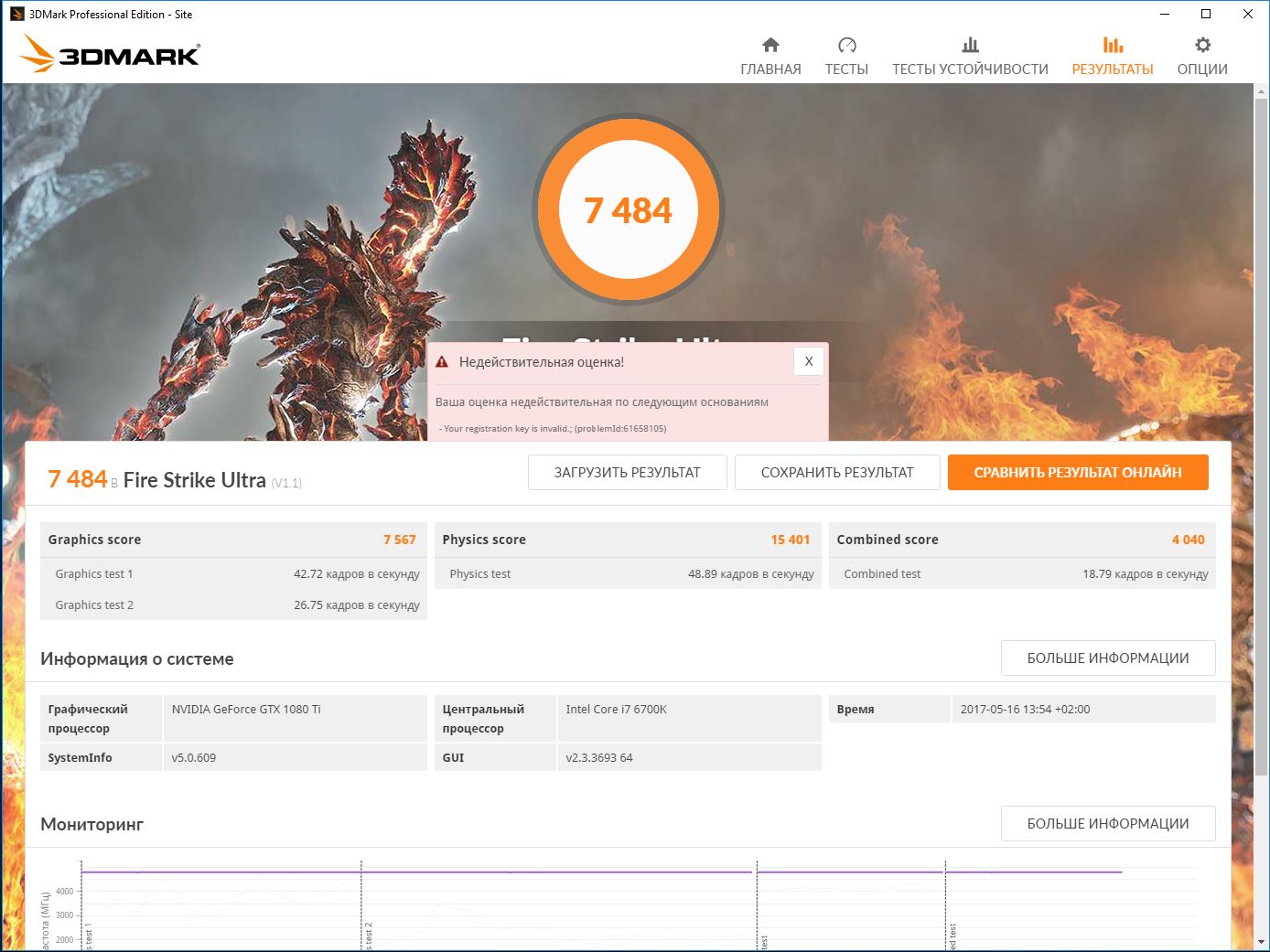Click the ЗАГРУЗИТЬ РЕЗУЛЬТАТ button
Viewport: 1270px width, 952px height.
(x=628, y=473)
